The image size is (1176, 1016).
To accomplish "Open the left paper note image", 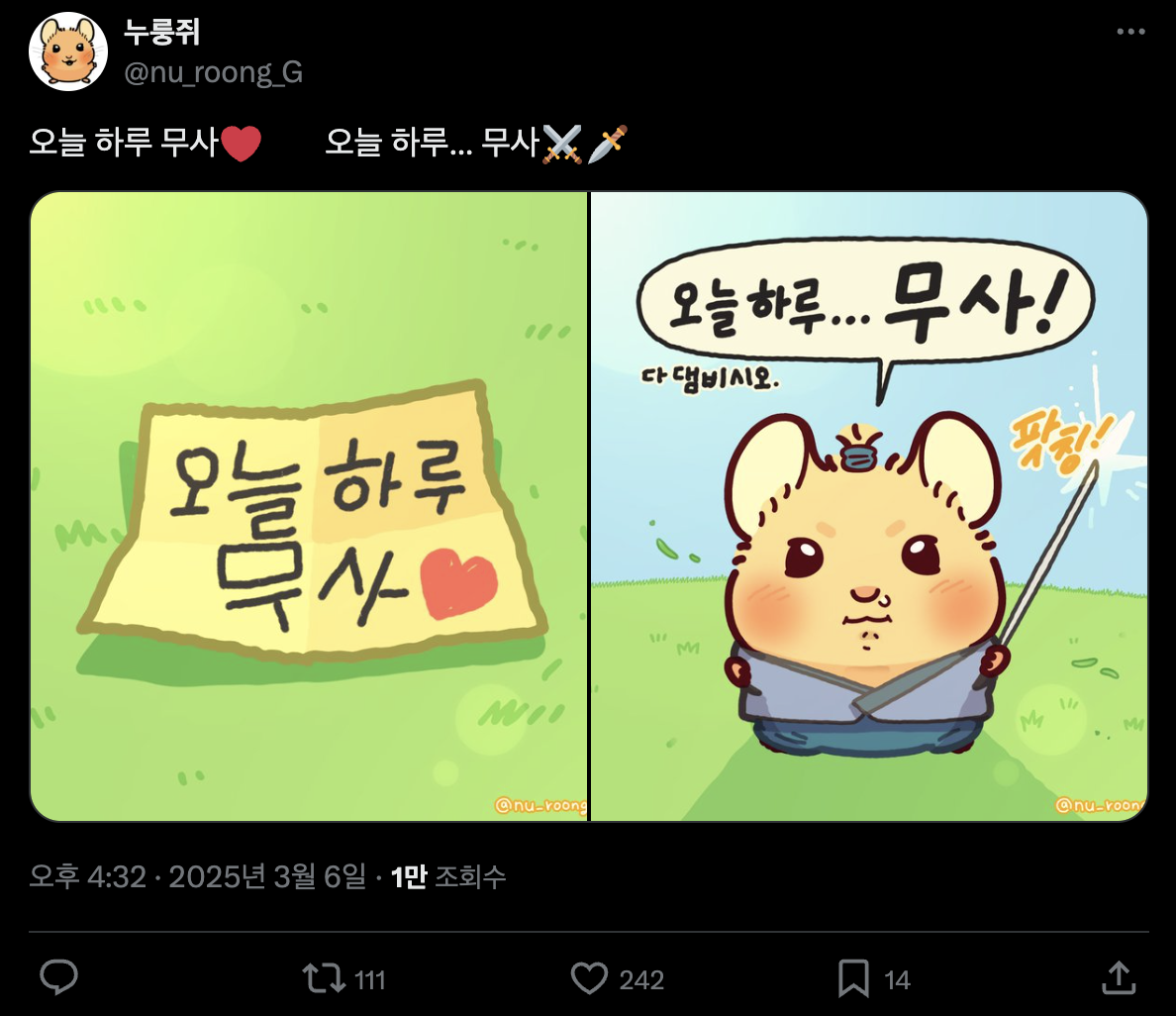I will (309, 506).
